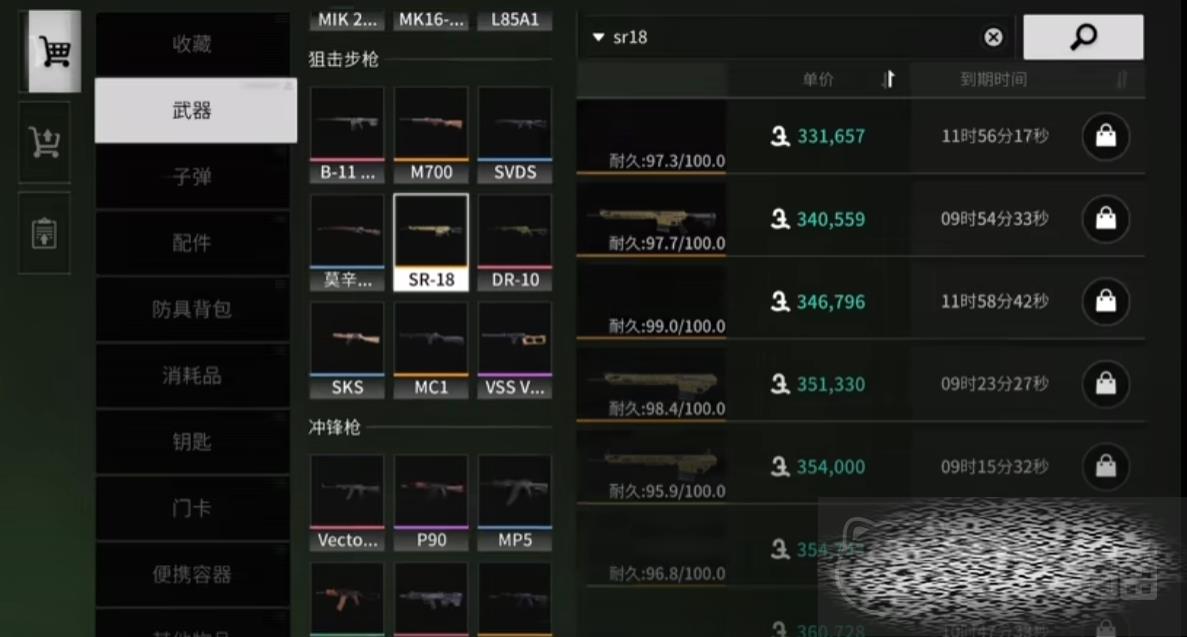Viewport: 1187px width, 637px height.
Task: Pick the P90 submachine gun tile
Action: (431, 502)
